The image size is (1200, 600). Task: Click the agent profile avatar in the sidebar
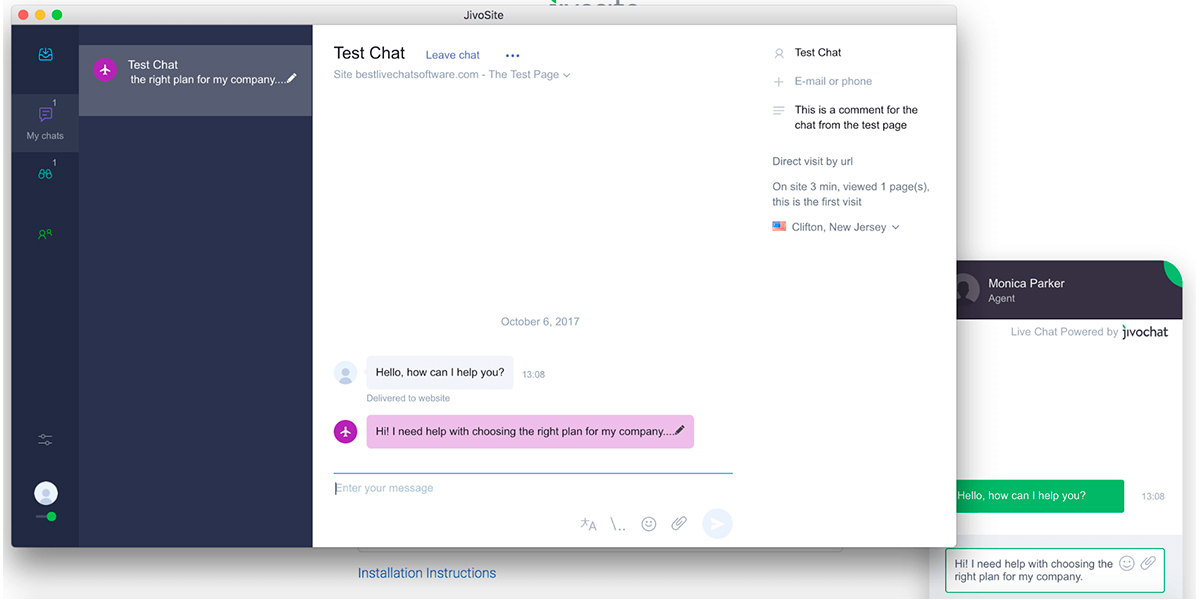pos(45,493)
